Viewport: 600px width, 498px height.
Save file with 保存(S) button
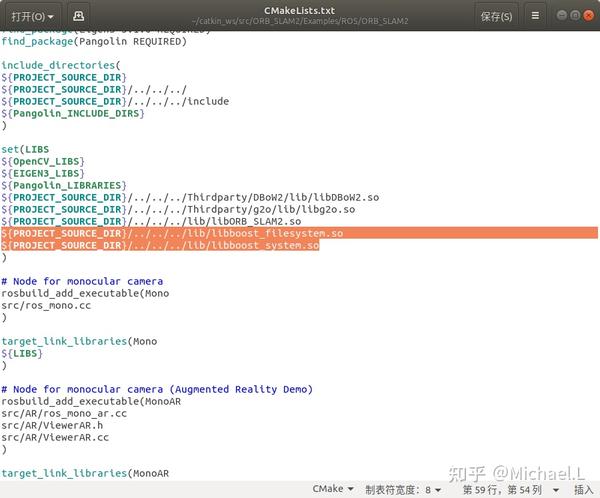click(496, 16)
